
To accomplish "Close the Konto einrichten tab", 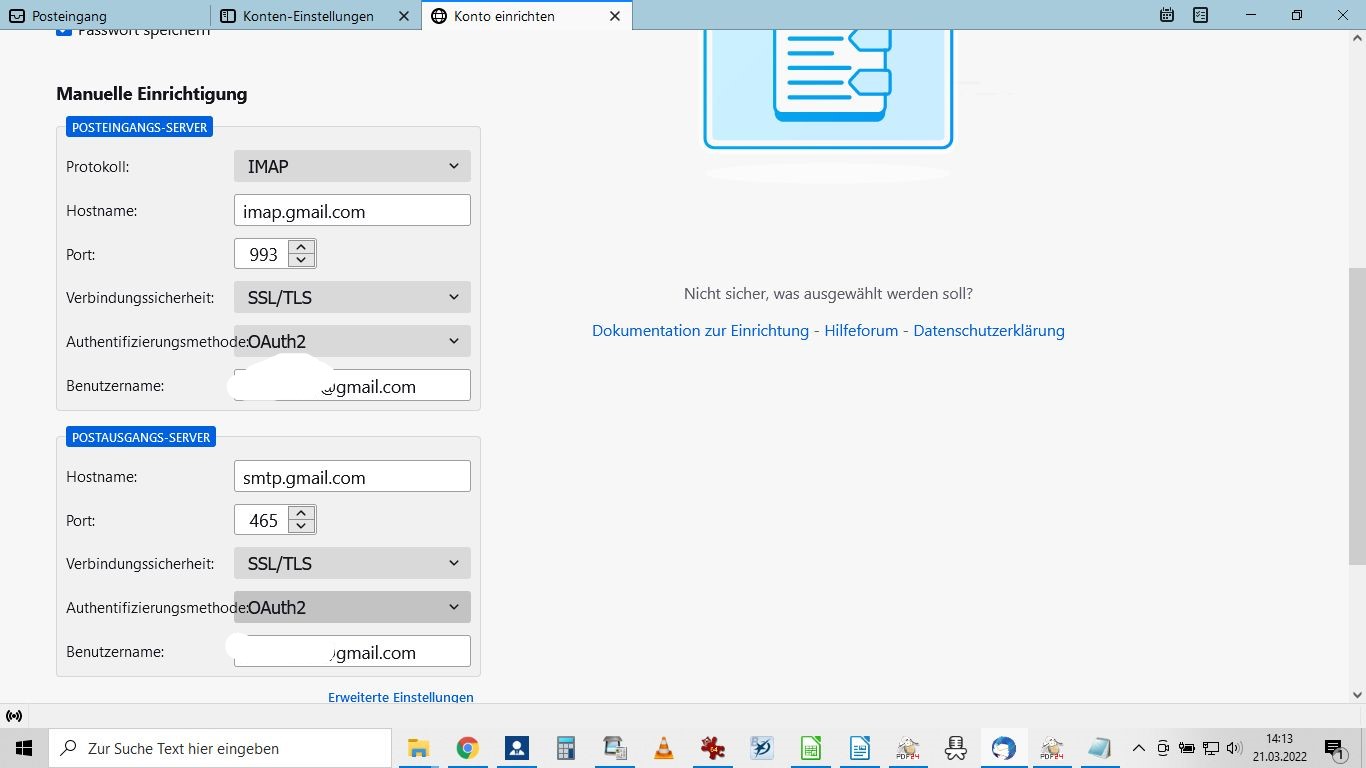I will tap(615, 16).
